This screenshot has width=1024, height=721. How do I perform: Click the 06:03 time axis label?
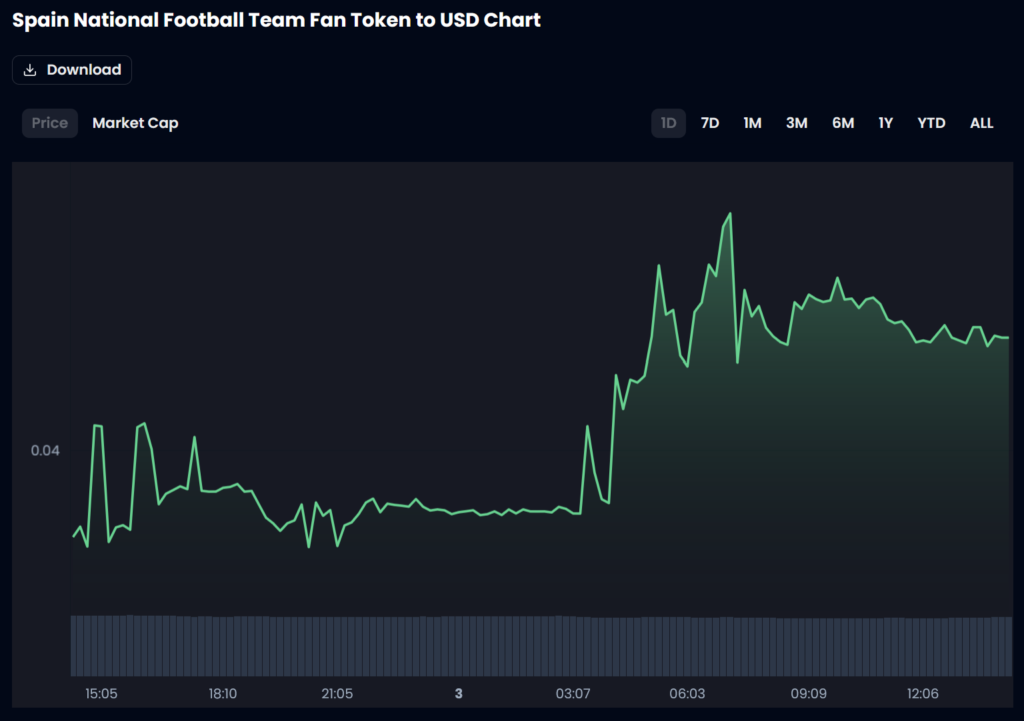(x=687, y=694)
